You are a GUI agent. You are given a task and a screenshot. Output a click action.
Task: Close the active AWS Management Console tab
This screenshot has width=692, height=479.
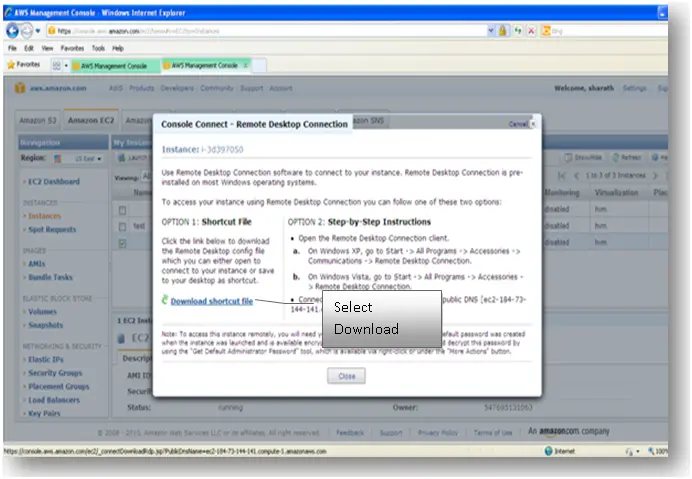[x=246, y=65]
